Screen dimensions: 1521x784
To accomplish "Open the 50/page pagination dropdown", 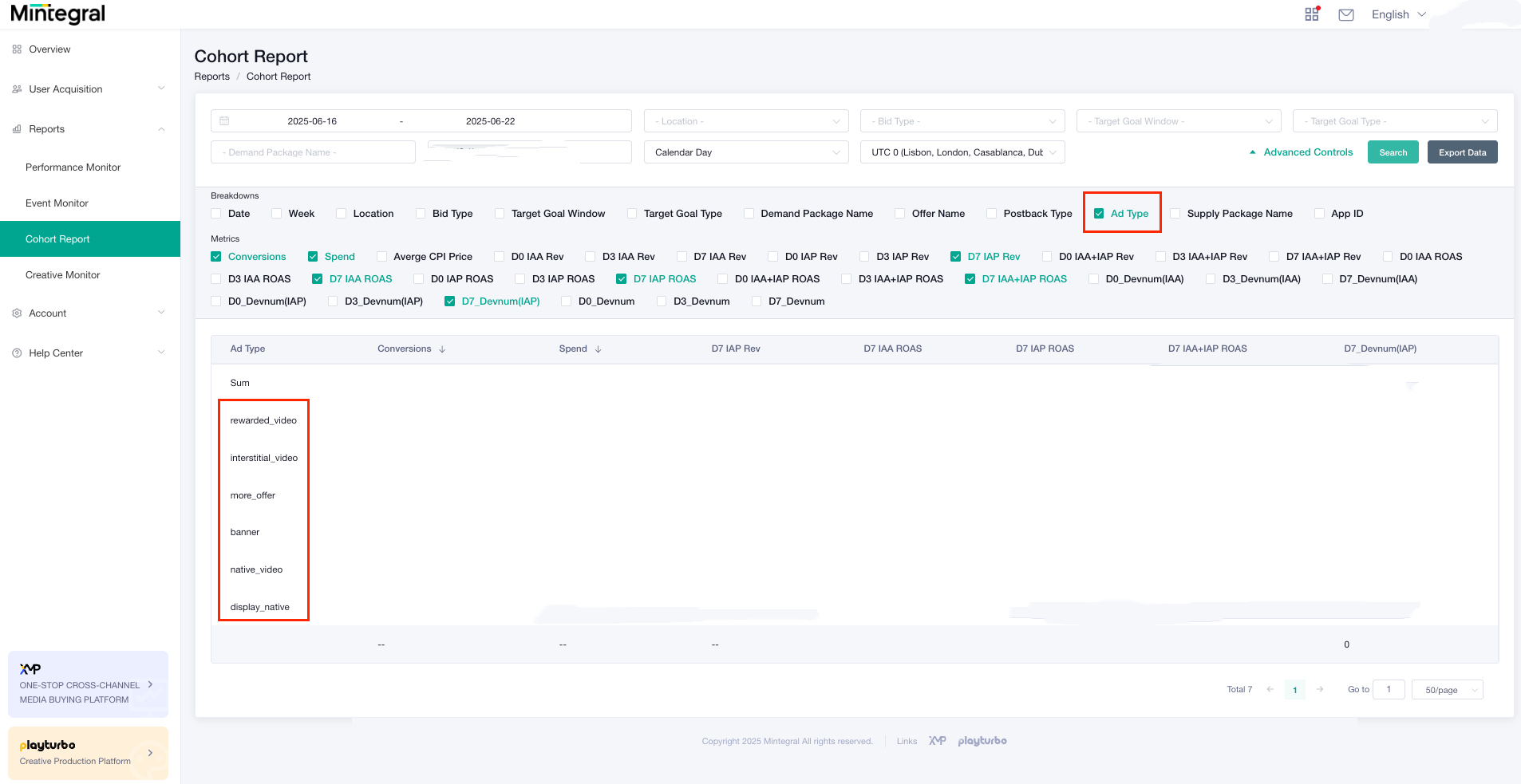I will pyautogui.click(x=1447, y=689).
